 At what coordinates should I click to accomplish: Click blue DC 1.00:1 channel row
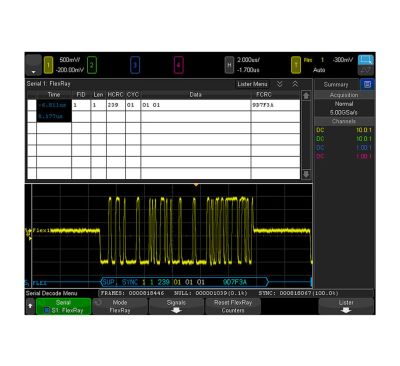[344, 147]
